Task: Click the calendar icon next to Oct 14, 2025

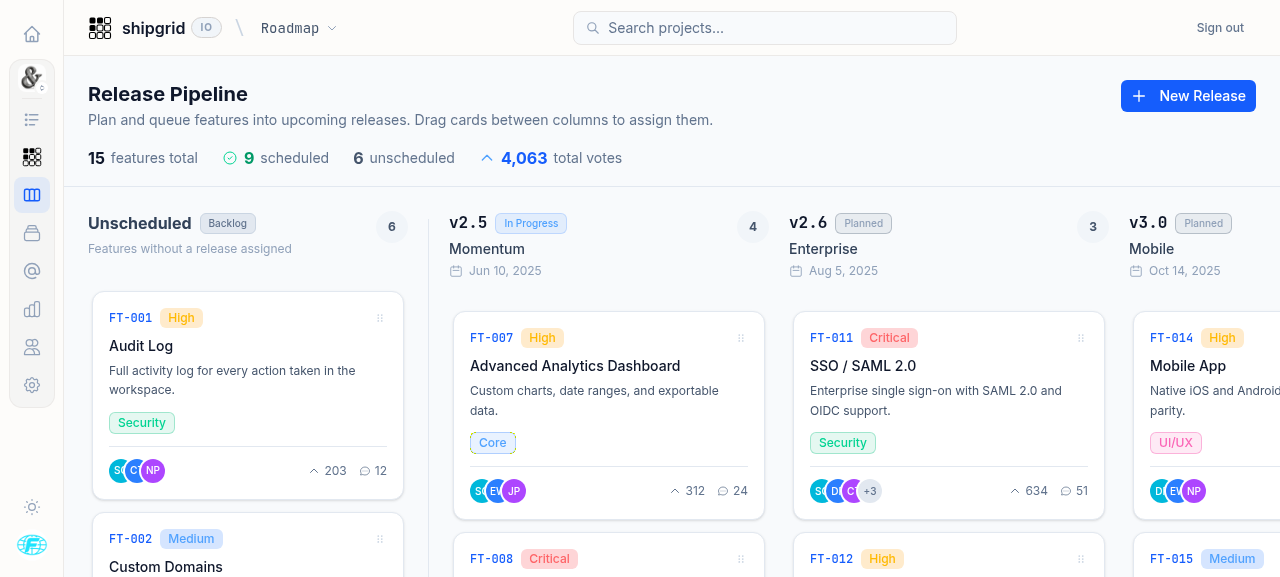Action: coord(1136,271)
